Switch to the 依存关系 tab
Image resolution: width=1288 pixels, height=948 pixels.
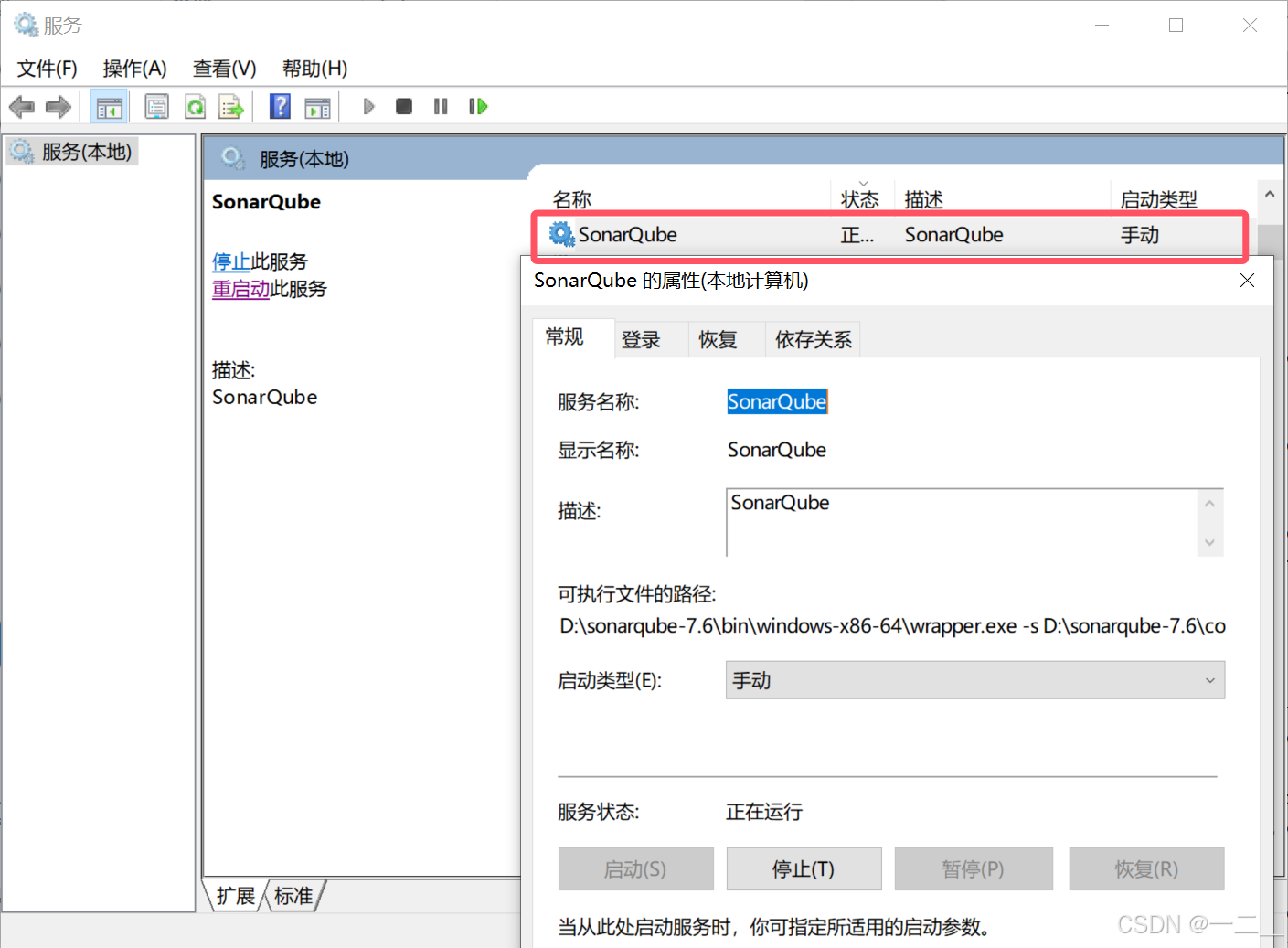[x=813, y=340]
